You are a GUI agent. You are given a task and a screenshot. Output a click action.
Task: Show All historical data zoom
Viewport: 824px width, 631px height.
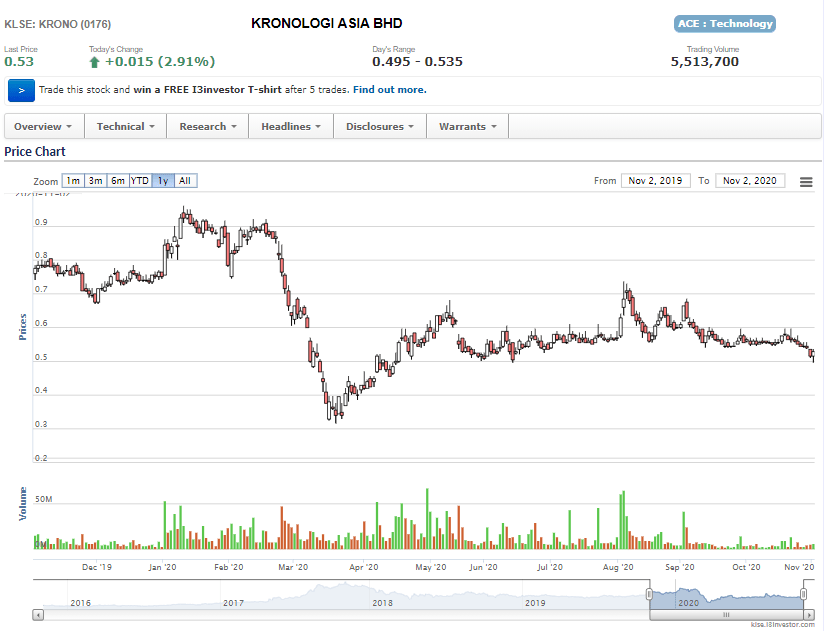[185, 181]
